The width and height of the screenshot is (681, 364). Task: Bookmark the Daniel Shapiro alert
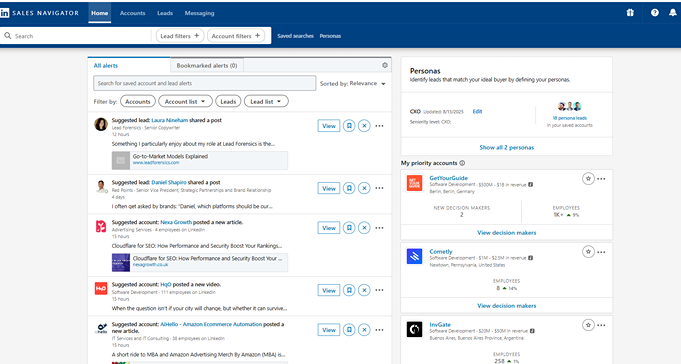349,188
